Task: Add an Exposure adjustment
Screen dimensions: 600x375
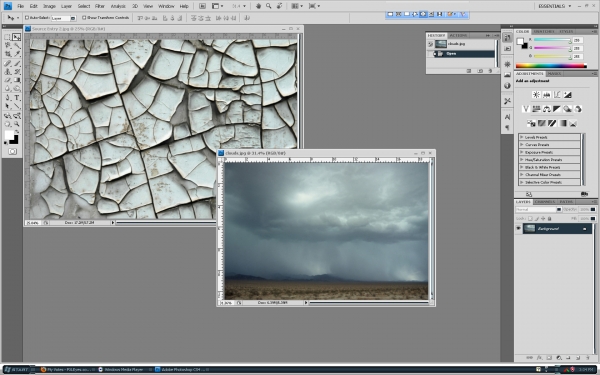Action: (567, 95)
